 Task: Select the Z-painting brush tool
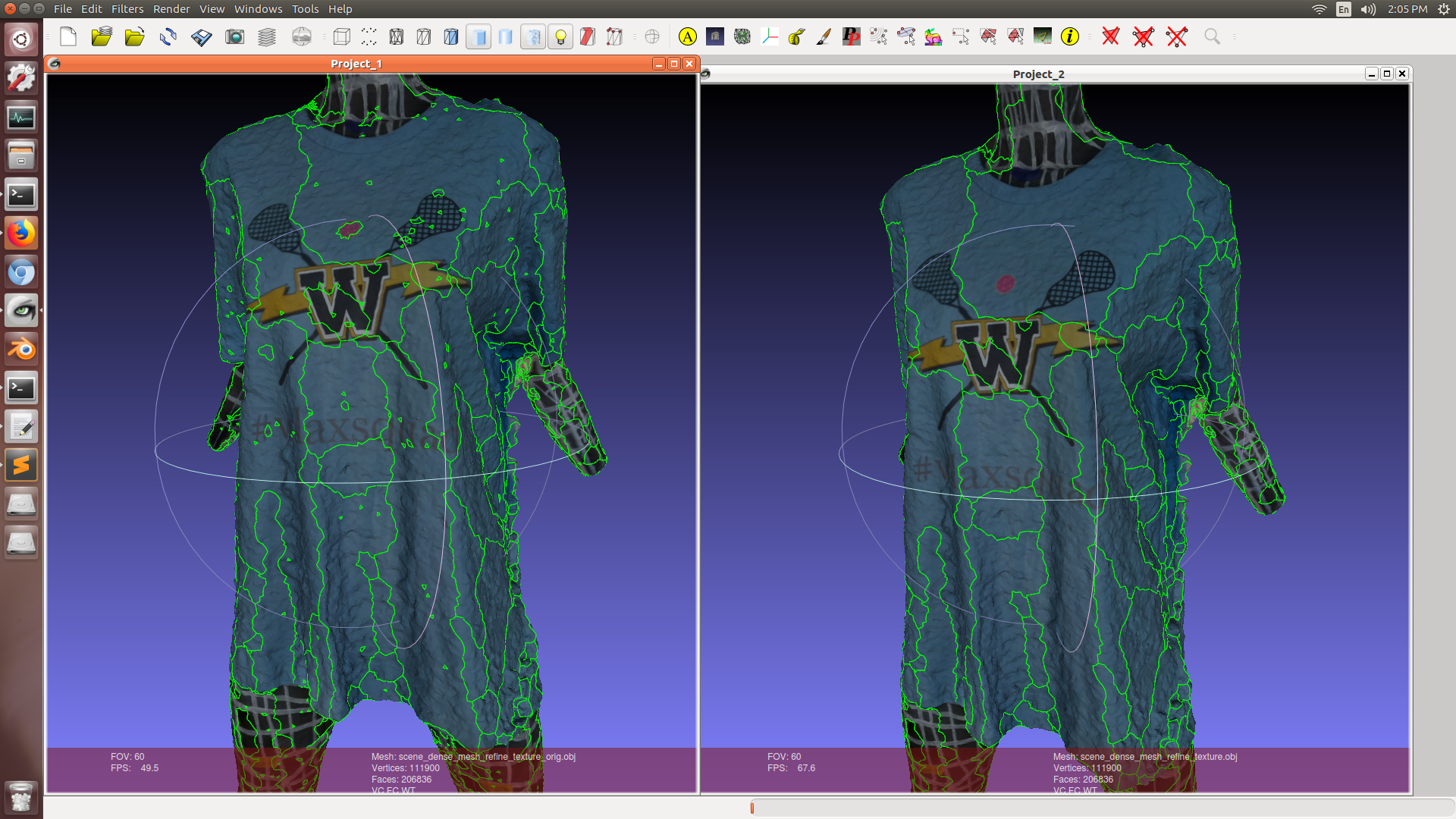[824, 36]
